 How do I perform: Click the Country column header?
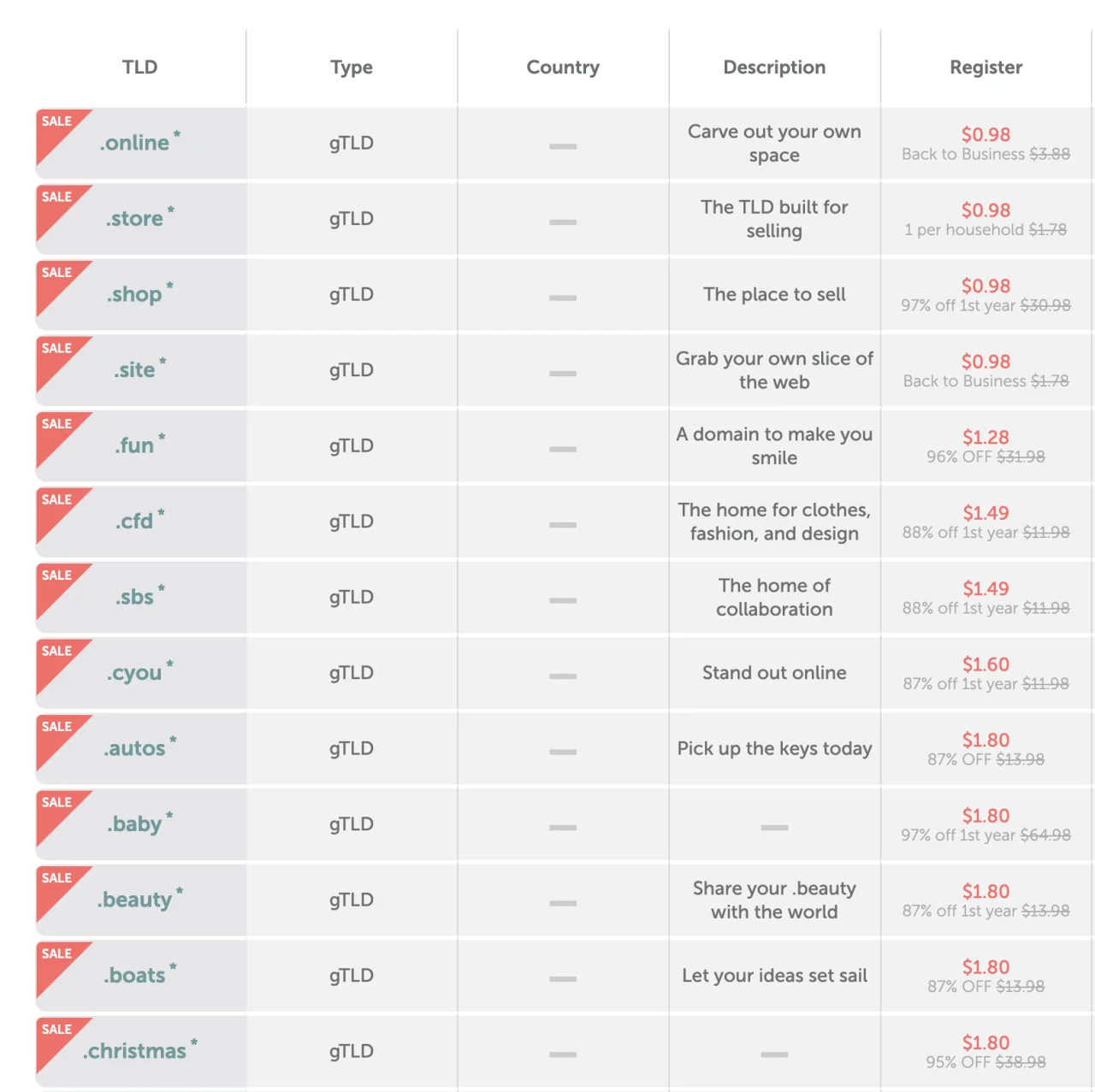click(x=563, y=68)
